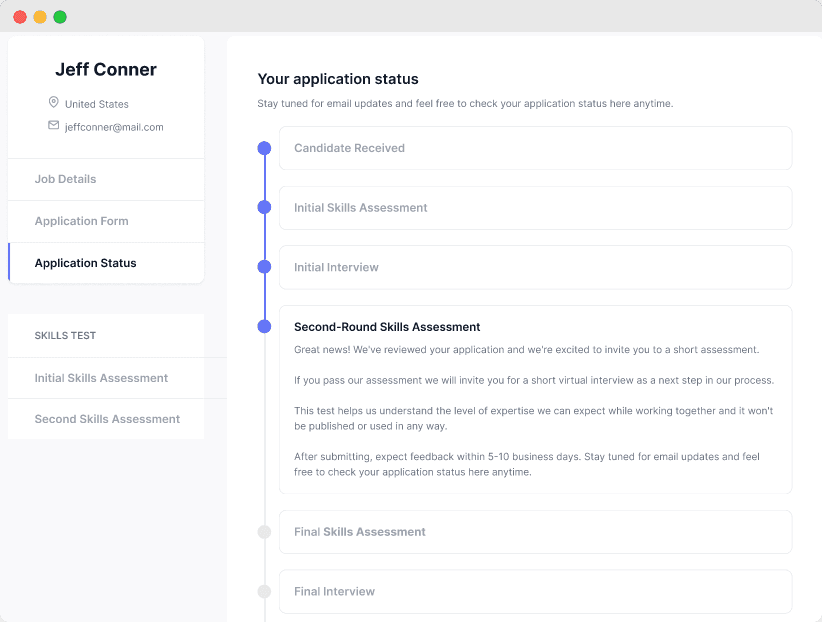Click the 'If you pass our assessment' paragraph
This screenshot has height=622, width=822.
[534, 380]
